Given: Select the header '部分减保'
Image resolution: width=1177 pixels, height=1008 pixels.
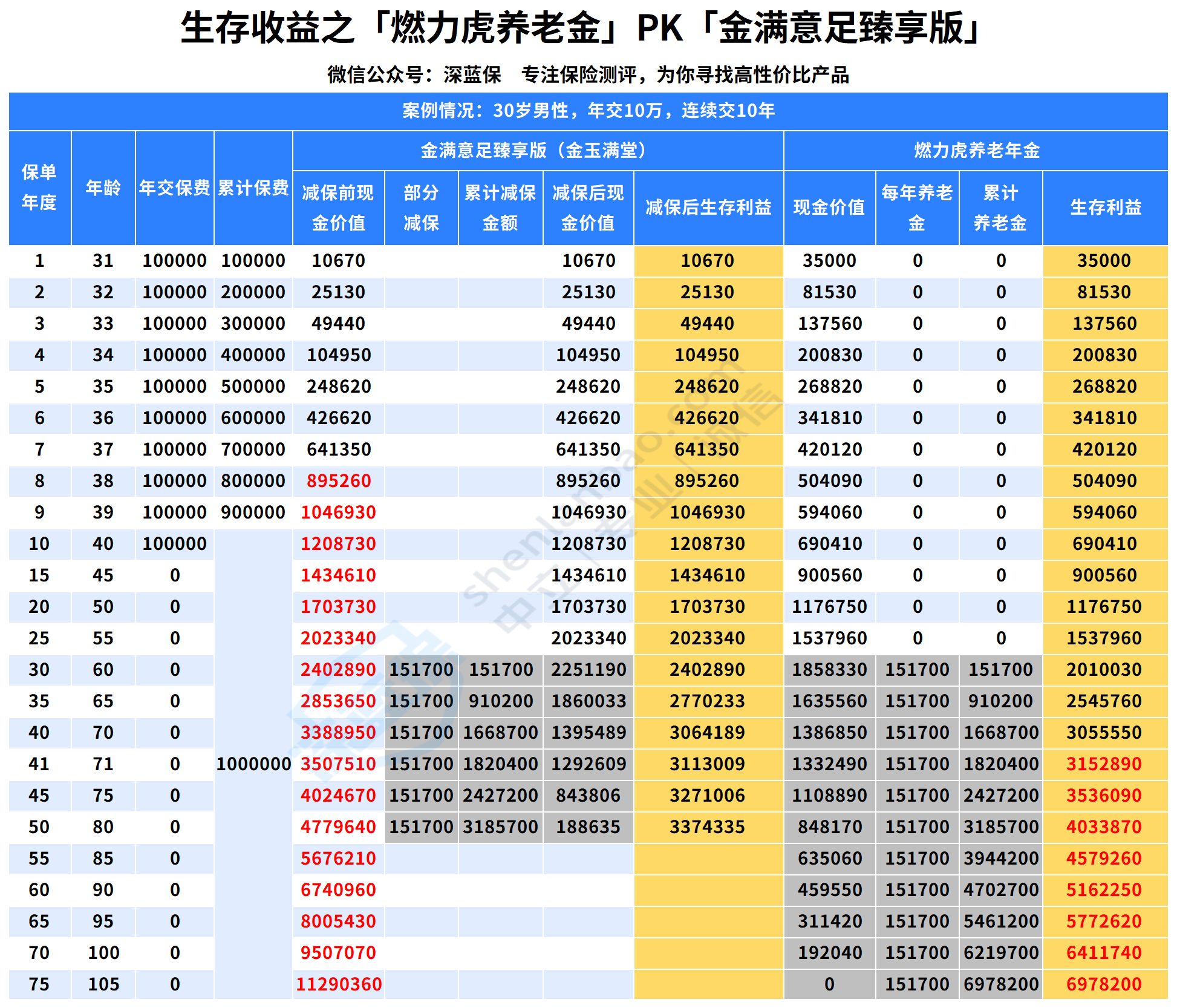Looking at the screenshot, I should click(422, 208).
